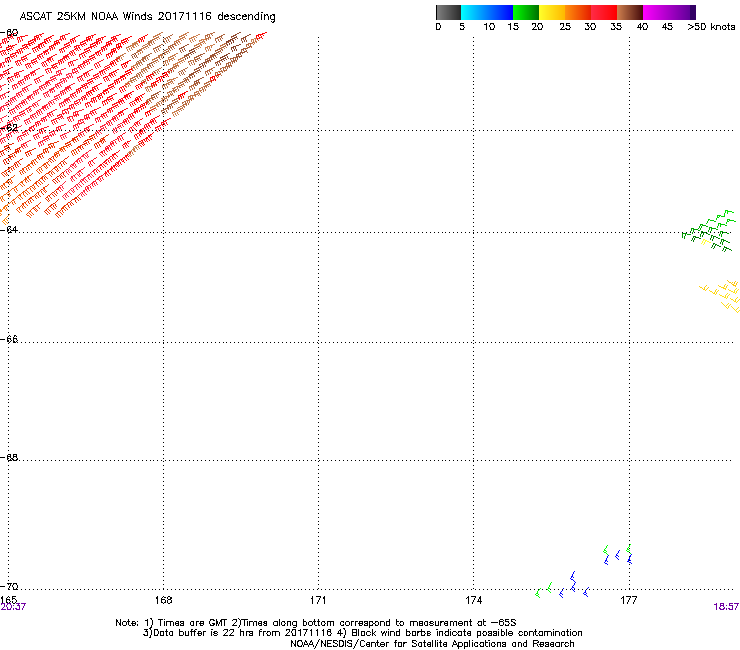Screen dimensions: 740x650
Task: Select the '177' longitude axis label
Action: coord(629,600)
